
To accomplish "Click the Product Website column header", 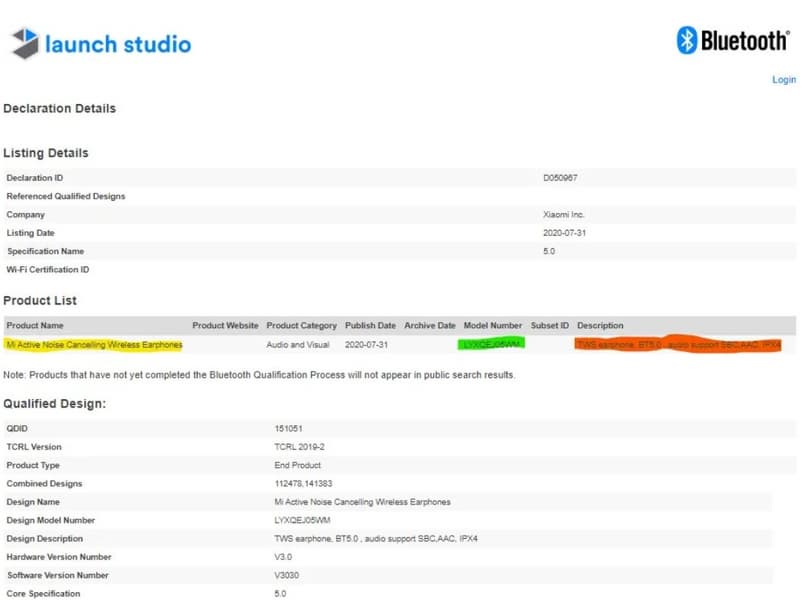I will click(x=225, y=326).
